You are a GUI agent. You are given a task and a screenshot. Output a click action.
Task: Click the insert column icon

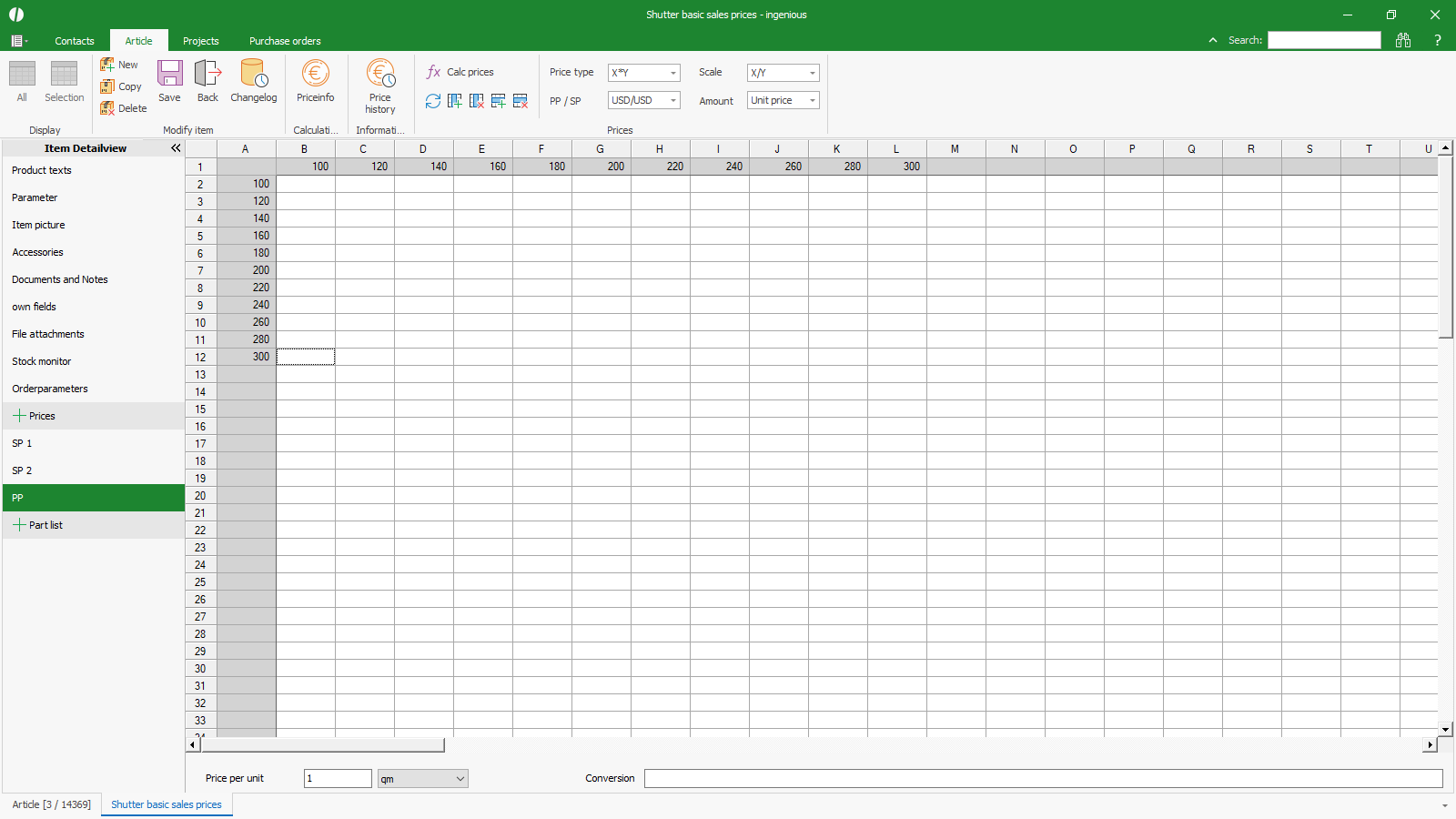coord(455,101)
